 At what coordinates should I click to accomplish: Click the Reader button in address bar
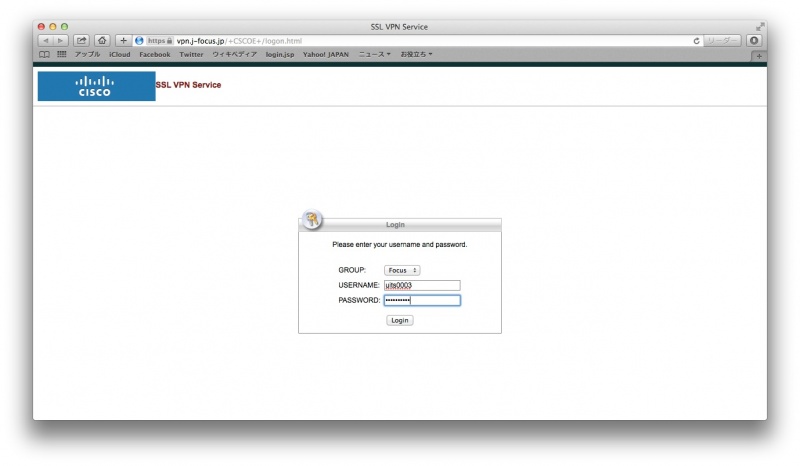click(722, 41)
